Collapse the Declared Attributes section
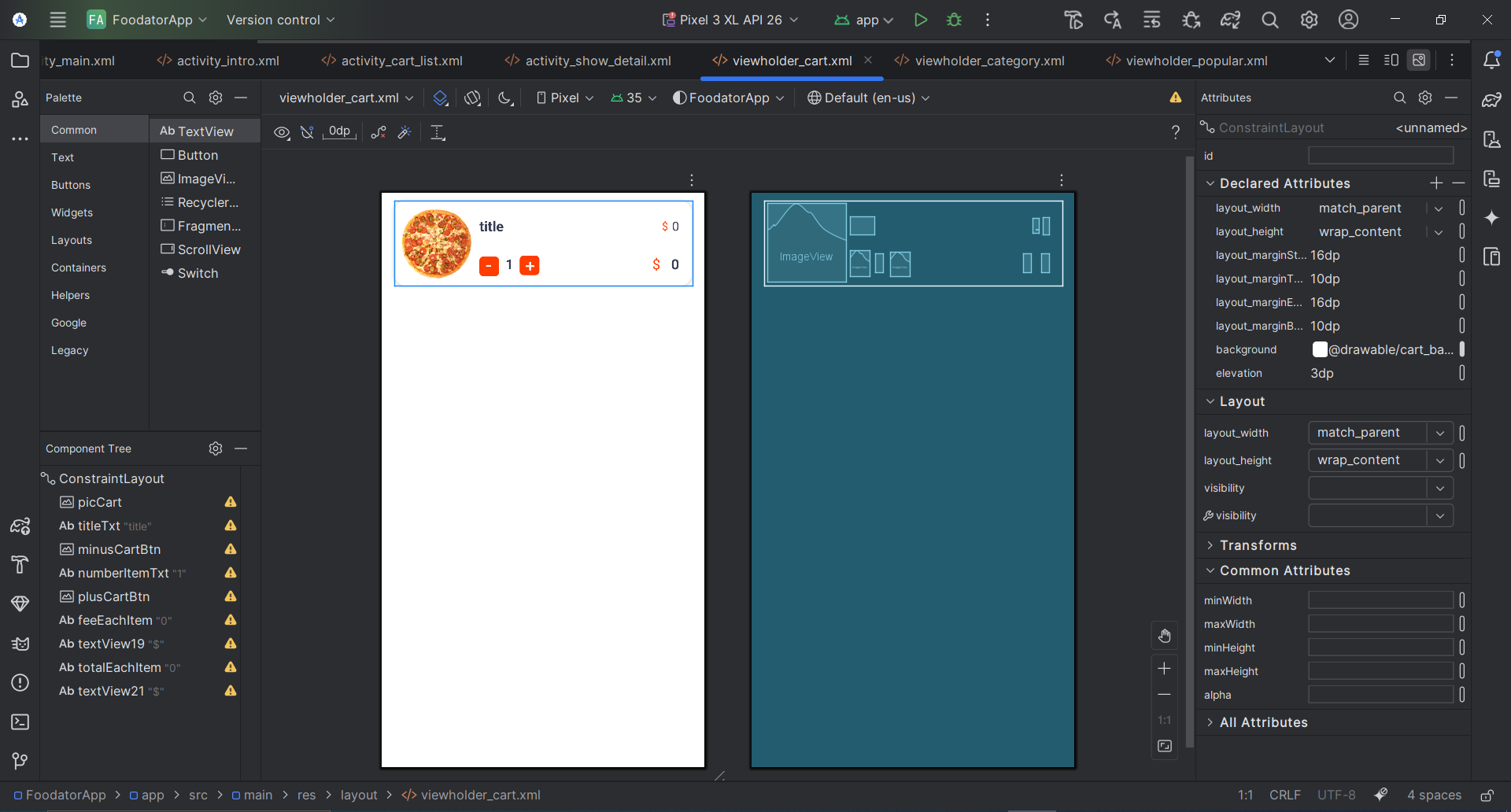 1210,183
